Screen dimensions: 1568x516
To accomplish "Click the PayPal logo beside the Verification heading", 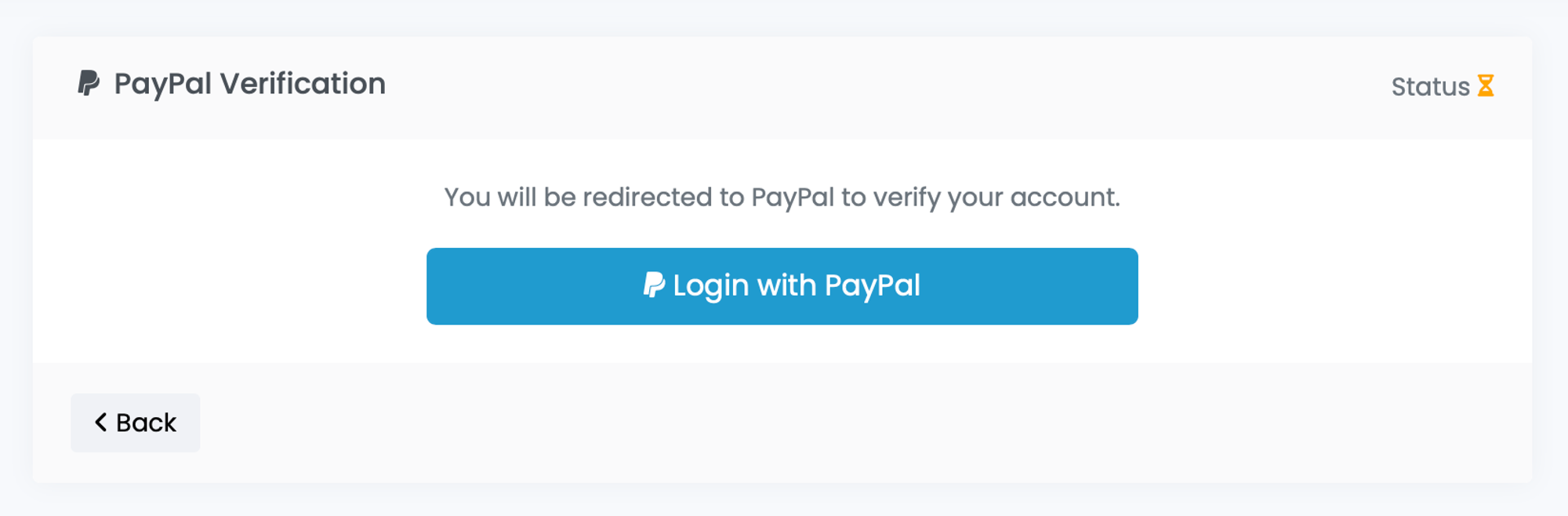I will pos(89,83).
